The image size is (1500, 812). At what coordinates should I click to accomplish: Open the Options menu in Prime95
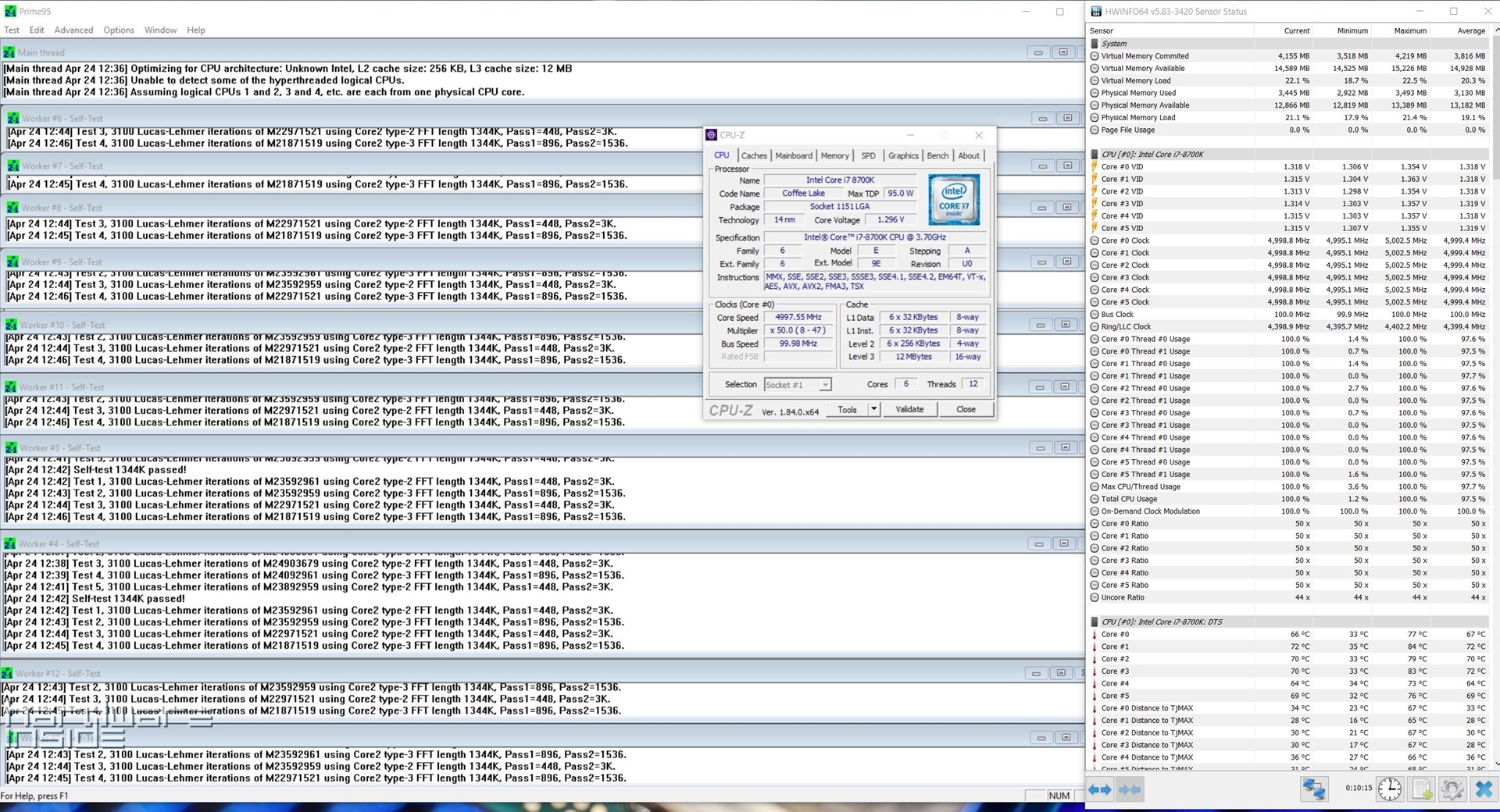pyautogui.click(x=119, y=30)
